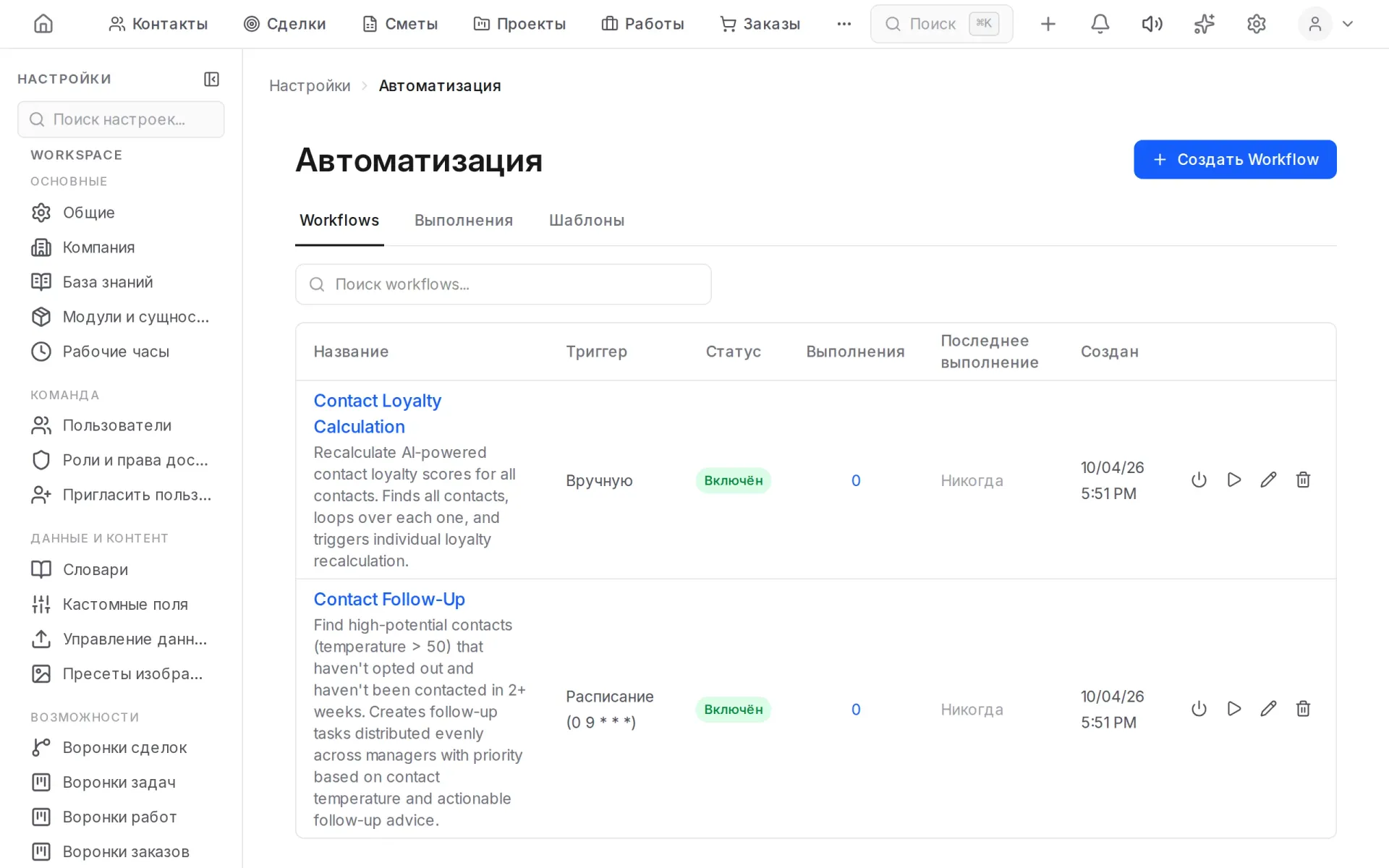The image size is (1389, 868).
Task: Click the speaker announcements icon
Action: (1152, 24)
